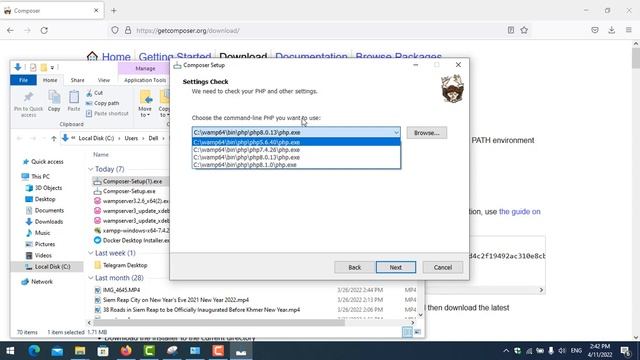Image resolution: width=640 pixels, height=360 pixels.
Task: Switch to Home ribbon tab in Explorer
Action: [50, 80]
